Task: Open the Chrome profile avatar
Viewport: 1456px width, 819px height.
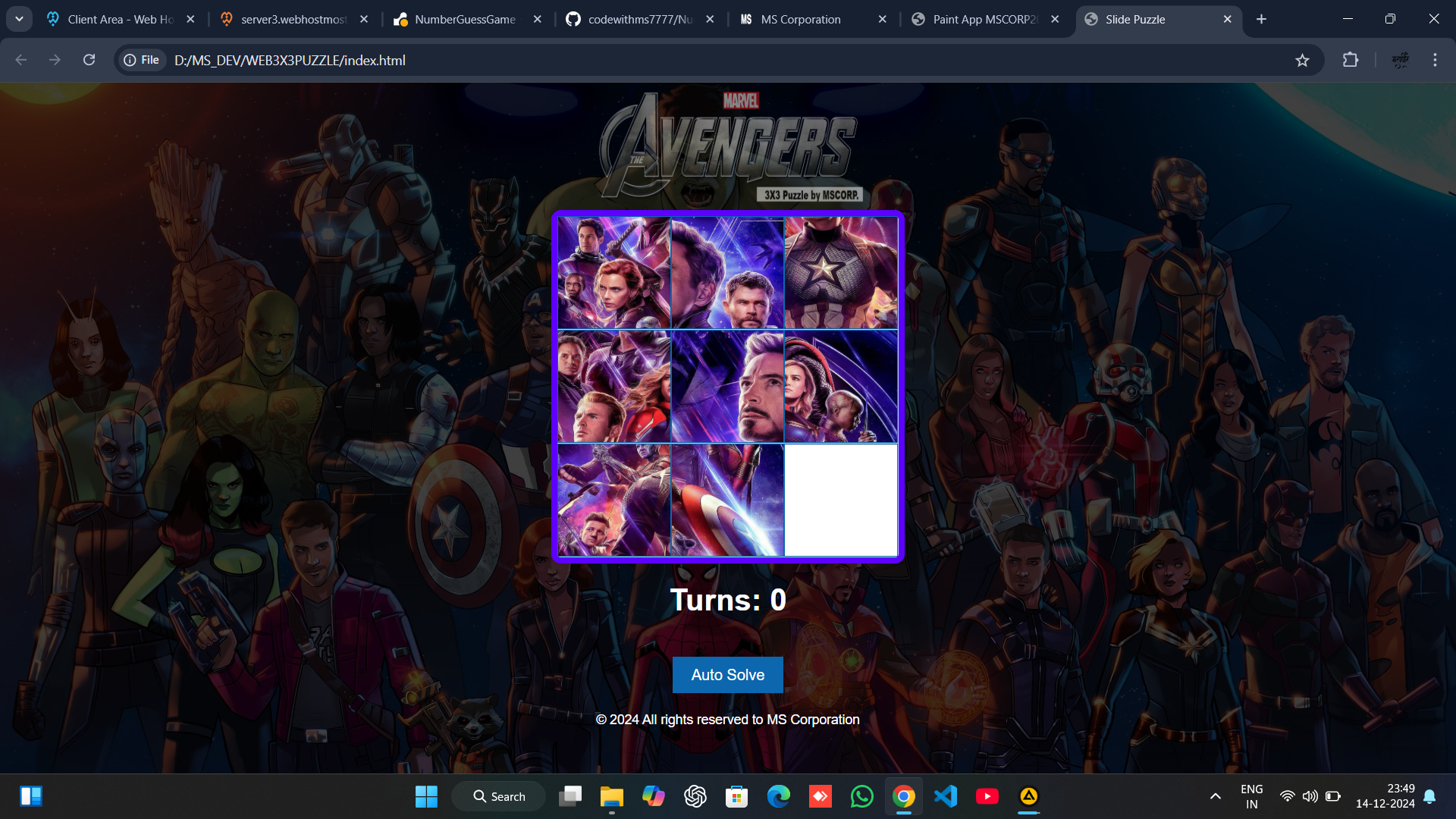Action: click(1400, 60)
